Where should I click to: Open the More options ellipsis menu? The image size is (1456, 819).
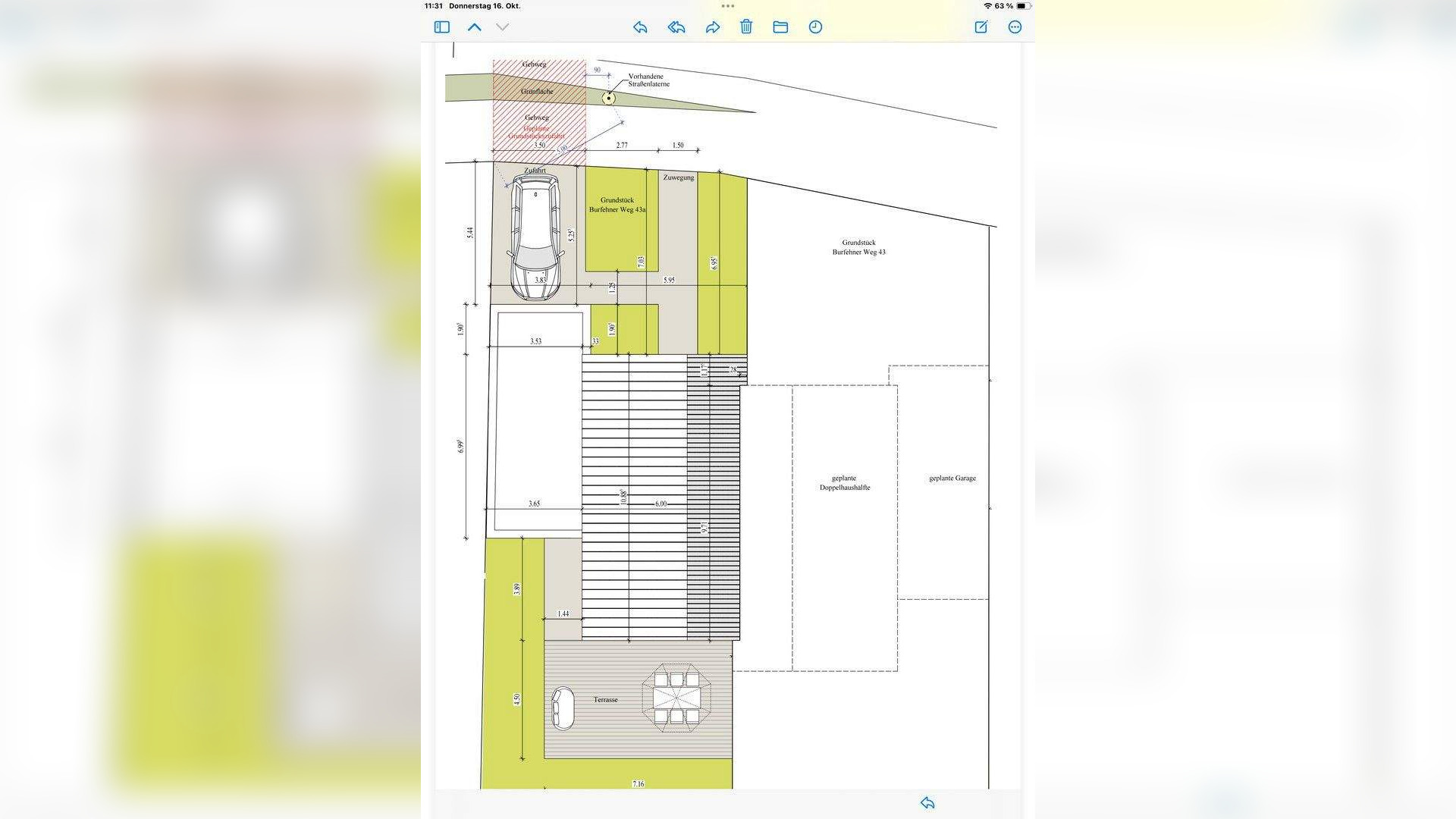[x=1015, y=27]
